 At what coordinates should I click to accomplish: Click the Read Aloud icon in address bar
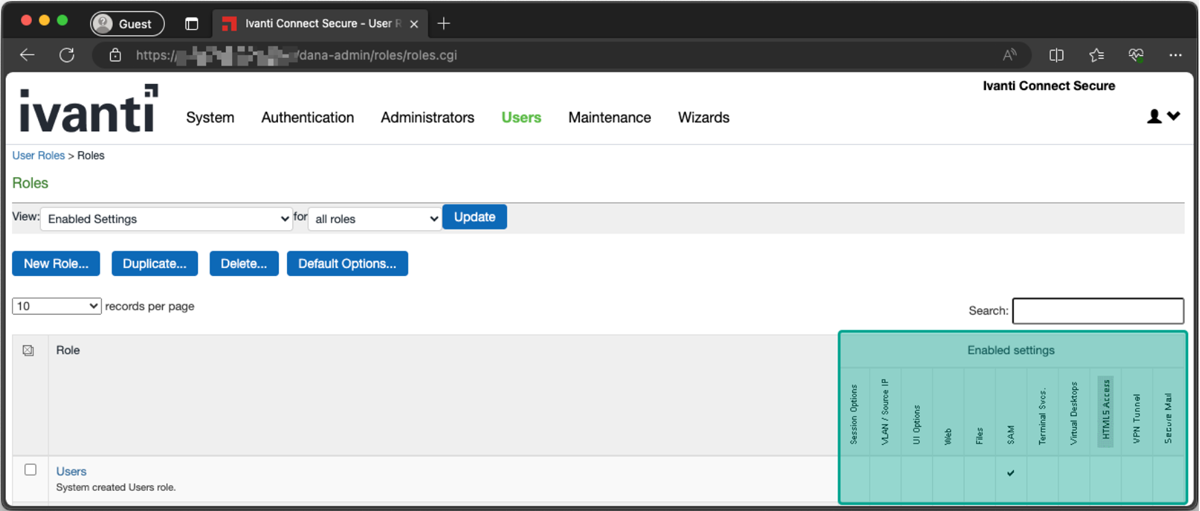[x=1010, y=55]
